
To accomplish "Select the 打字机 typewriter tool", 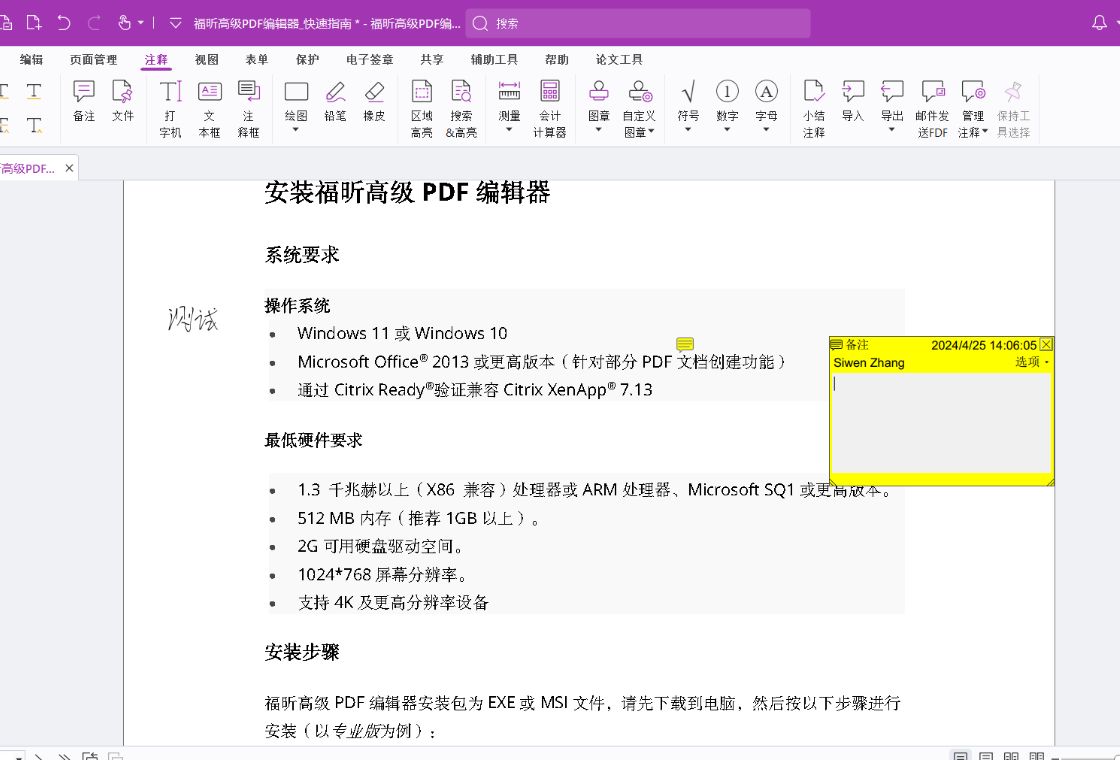I will (170, 109).
